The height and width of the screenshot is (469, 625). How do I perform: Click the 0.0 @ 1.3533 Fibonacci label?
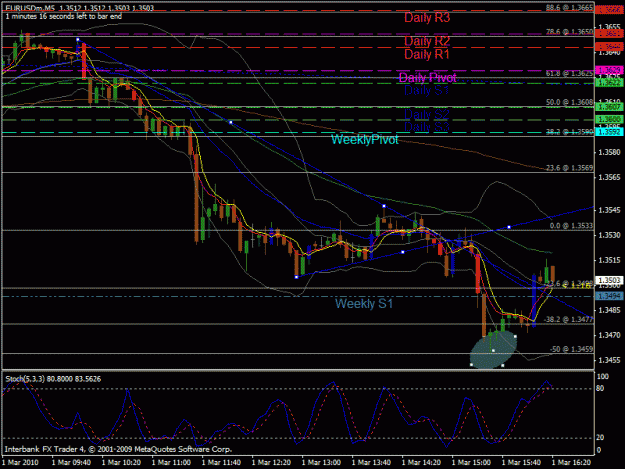tap(571, 226)
